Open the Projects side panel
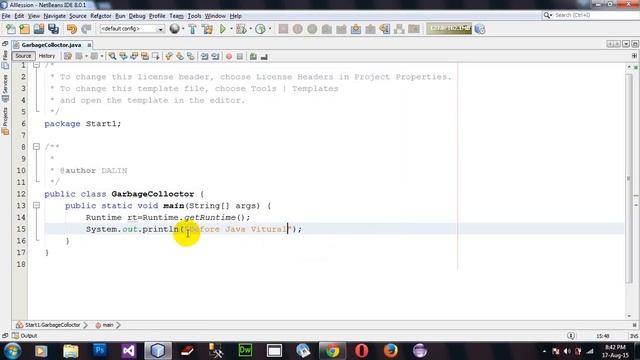Image resolution: width=640 pixels, height=360 pixels. pyautogui.click(x=5, y=121)
